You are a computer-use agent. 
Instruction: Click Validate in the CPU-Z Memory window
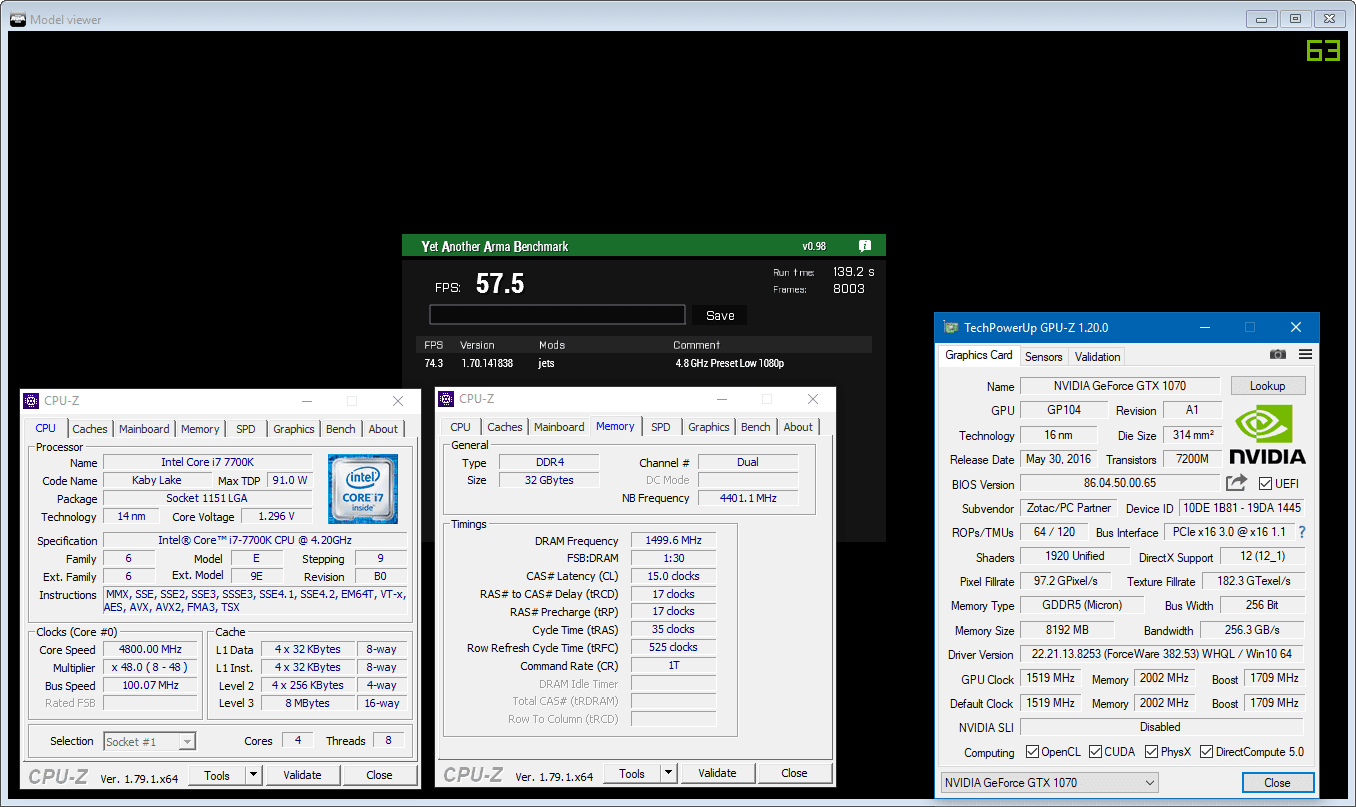717,773
